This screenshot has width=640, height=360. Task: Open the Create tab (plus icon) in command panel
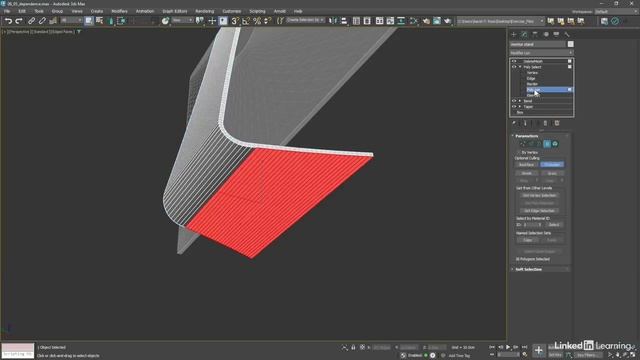point(514,34)
